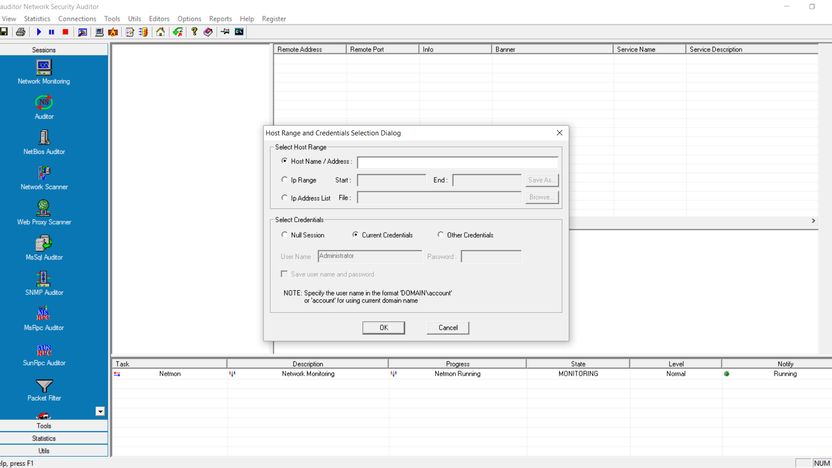
Task: Click the Password input field
Action: pyautogui.click(x=491, y=256)
